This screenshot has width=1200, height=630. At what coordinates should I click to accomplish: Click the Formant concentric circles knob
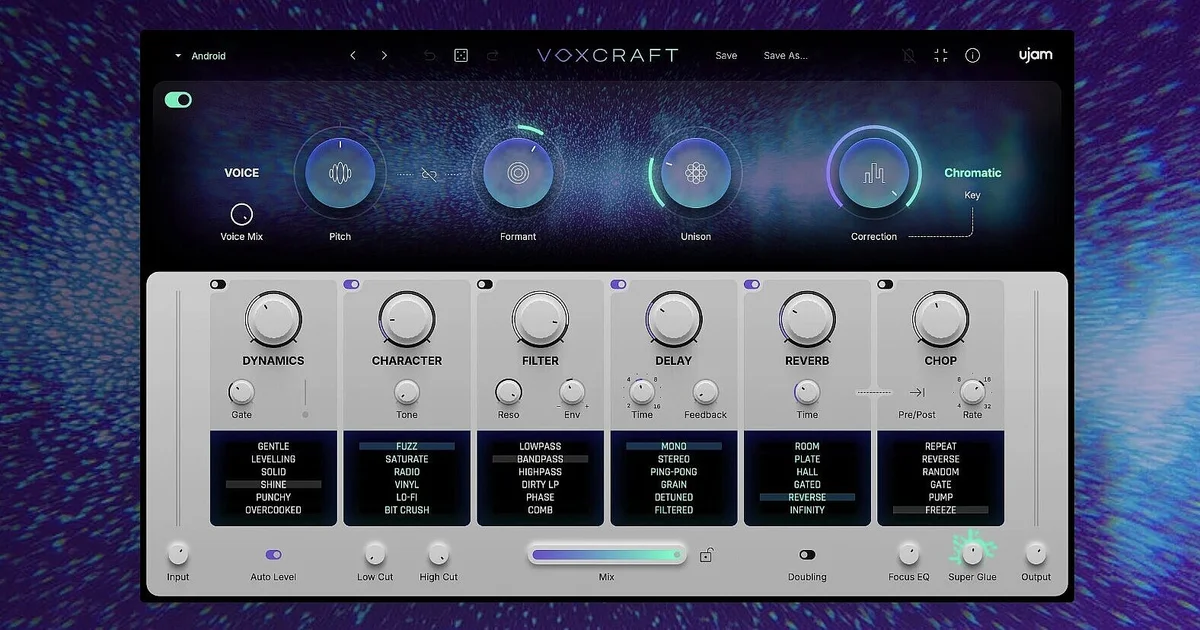point(518,173)
